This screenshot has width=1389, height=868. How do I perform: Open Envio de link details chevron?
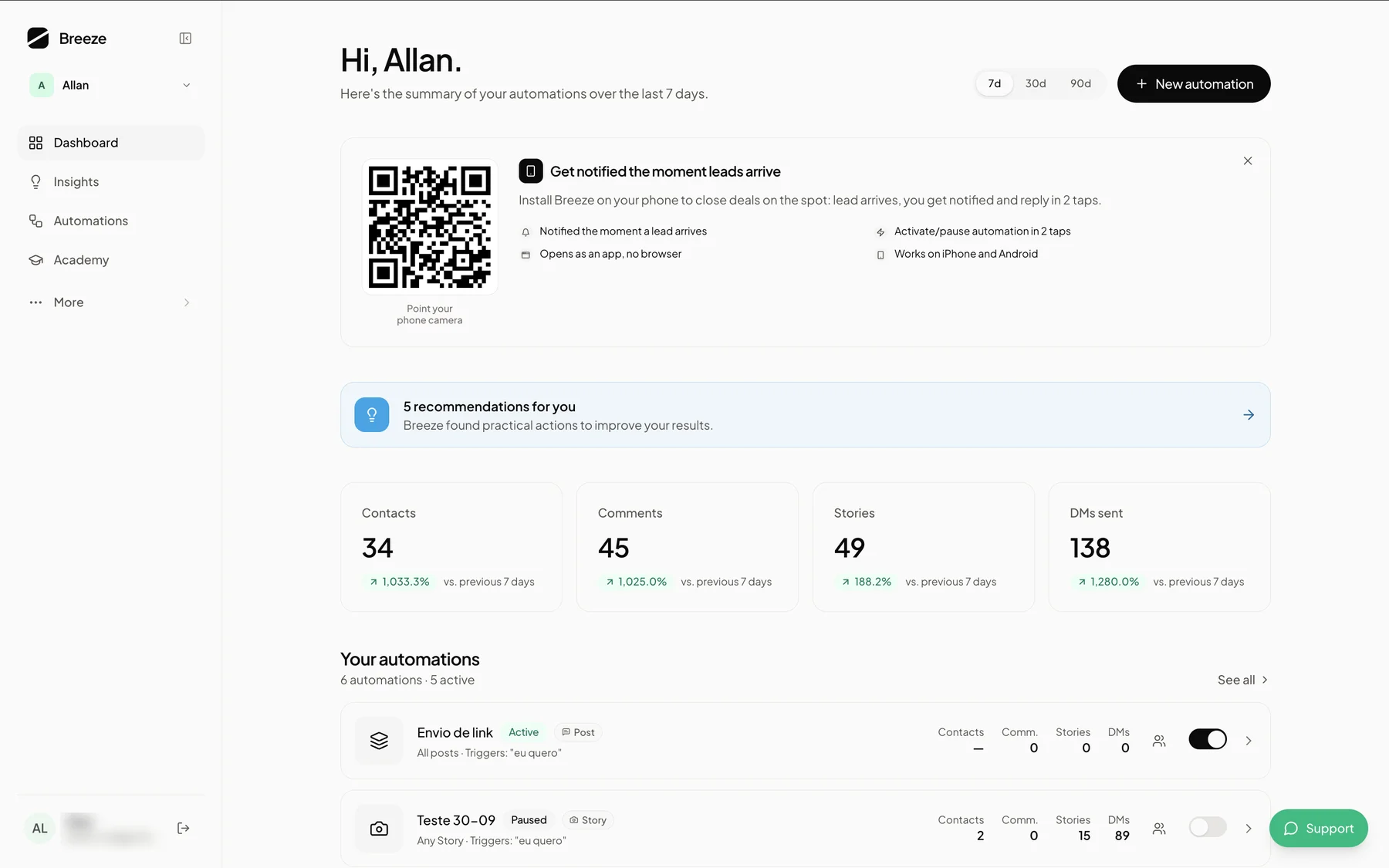(x=1249, y=741)
